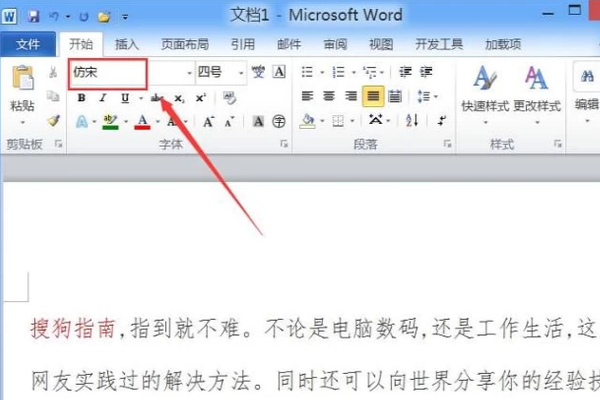Grow the font size
Screen dimensions: 600x400
tap(209, 122)
